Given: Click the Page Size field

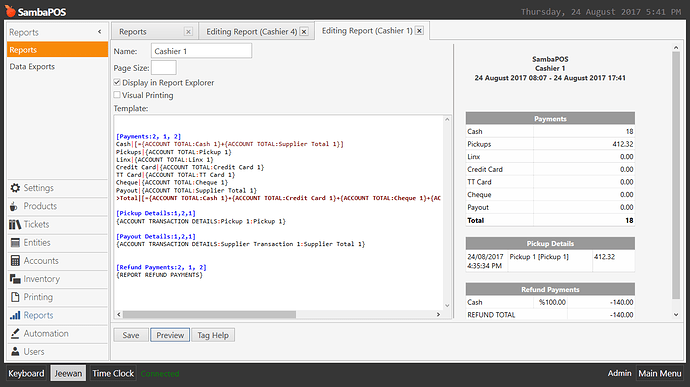Looking at the screenshot, I should (164, 68).
